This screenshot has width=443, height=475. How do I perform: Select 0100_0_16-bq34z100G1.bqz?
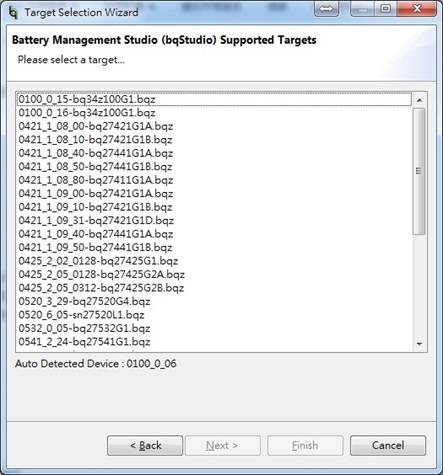214,113
